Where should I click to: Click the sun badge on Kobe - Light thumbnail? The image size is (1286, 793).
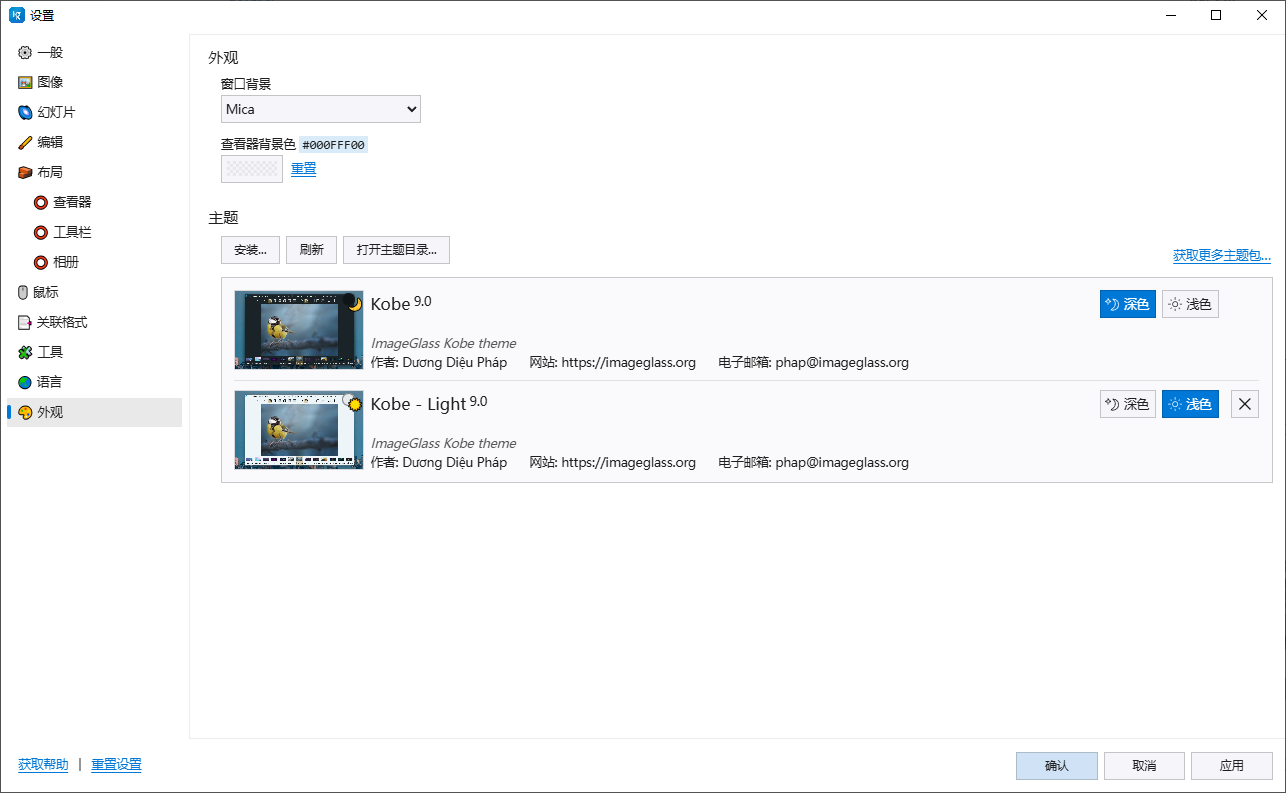click(354, 402)
